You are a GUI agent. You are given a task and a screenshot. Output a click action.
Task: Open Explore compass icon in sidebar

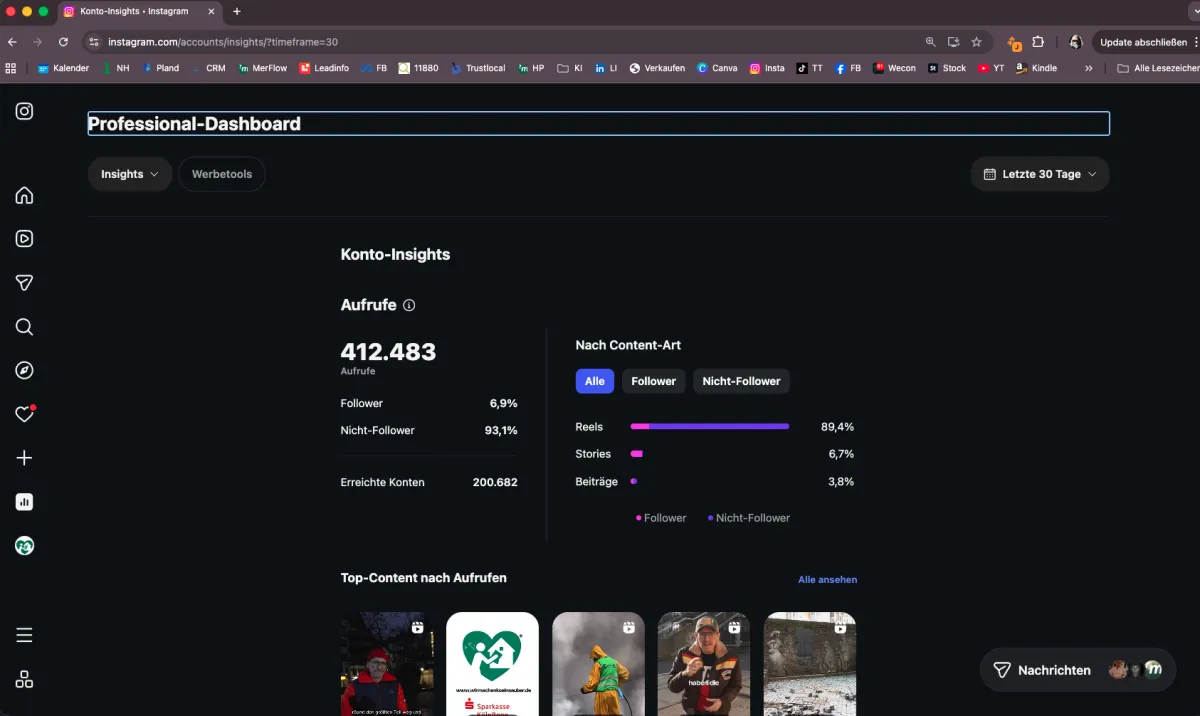point(24,370)
